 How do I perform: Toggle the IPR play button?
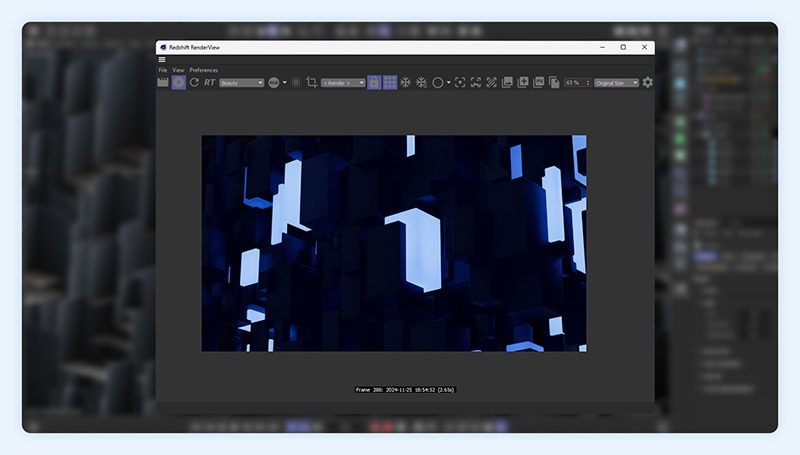(178, 82)
